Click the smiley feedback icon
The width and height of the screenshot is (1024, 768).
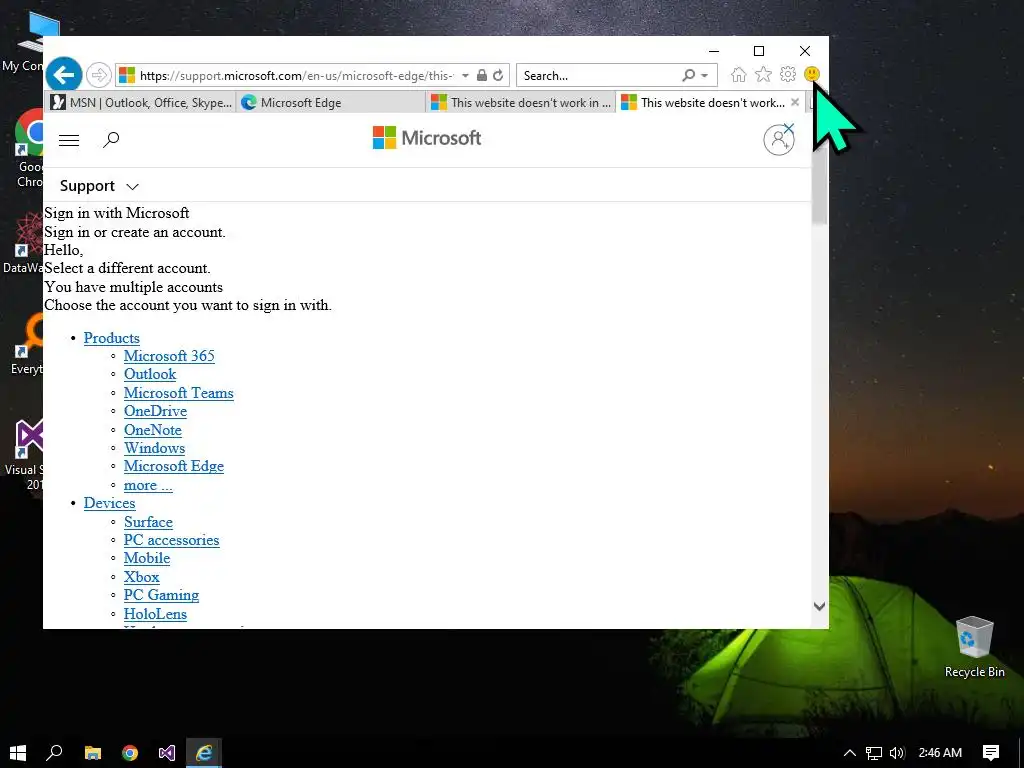tap(812, 74)
